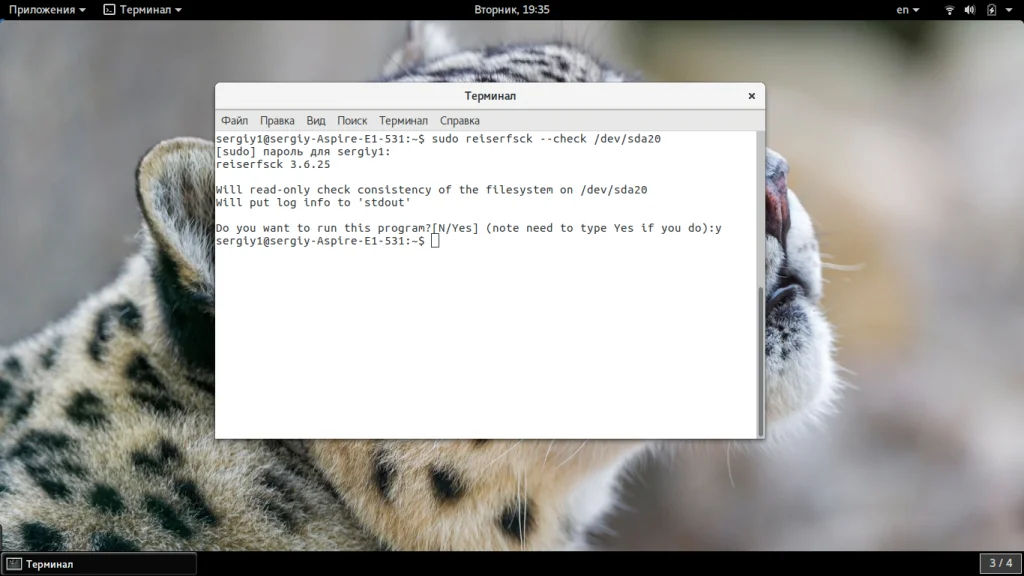Viewport: 1024px width, 576px height.
Task: Open the Терминал menu in menubar
Action: 404,121
